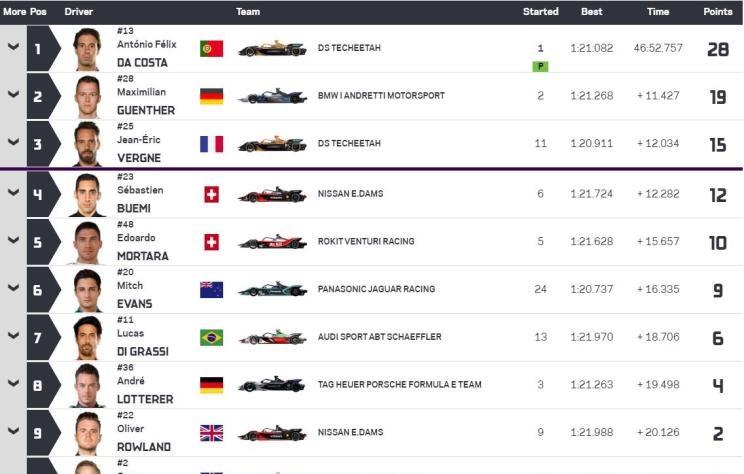Screen dimensions: 744x474
Task: Click the UK flag beside Rowland
Action: point(212,433)
